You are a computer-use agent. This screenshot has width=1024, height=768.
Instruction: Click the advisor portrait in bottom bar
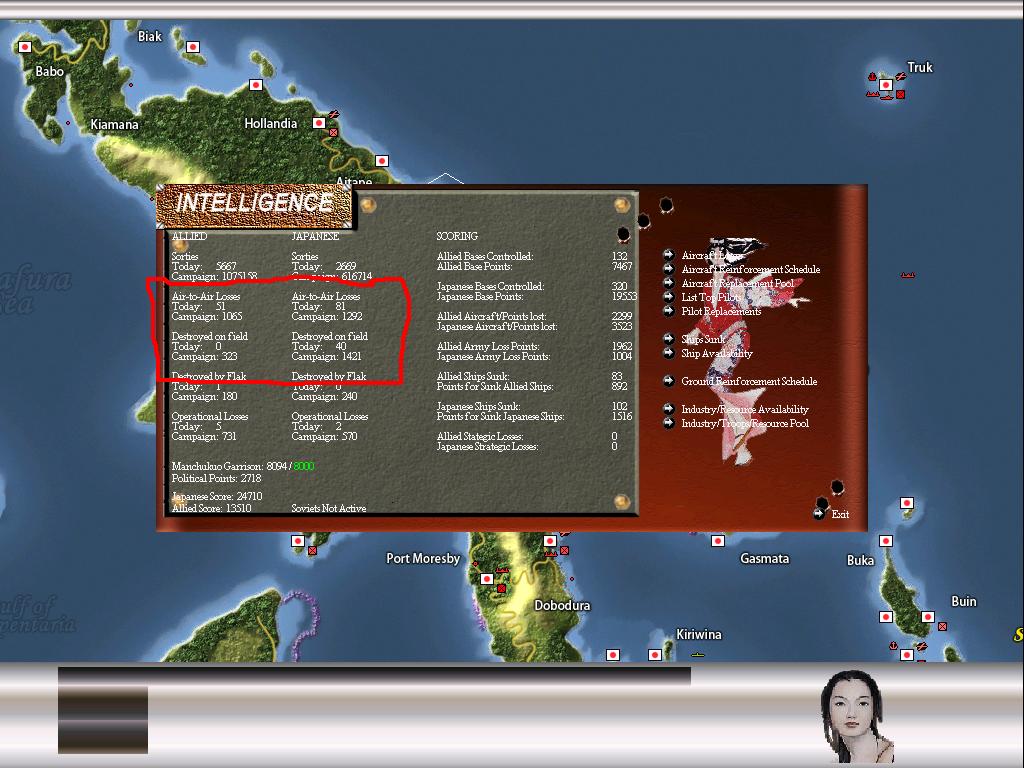click(x=856, y=716)
